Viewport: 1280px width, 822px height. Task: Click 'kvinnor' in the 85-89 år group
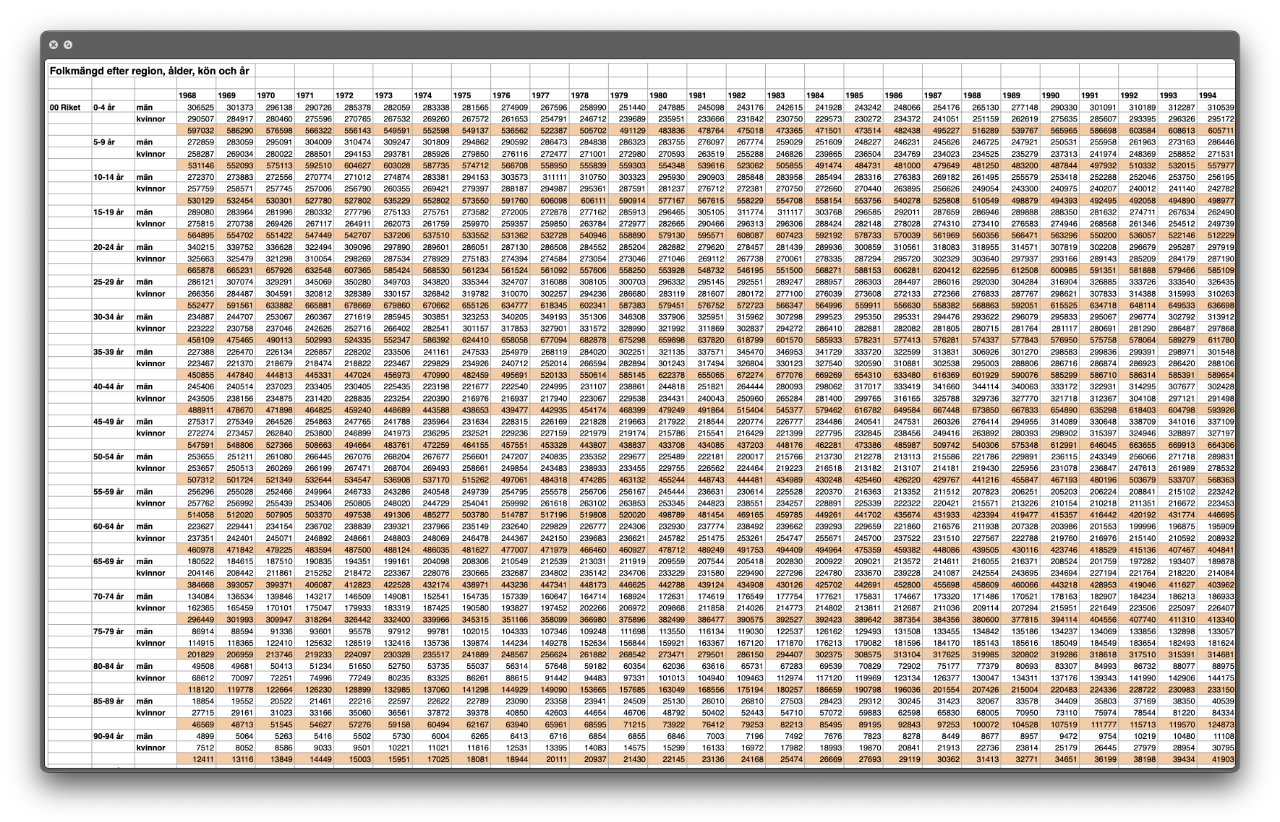(151, 712)
